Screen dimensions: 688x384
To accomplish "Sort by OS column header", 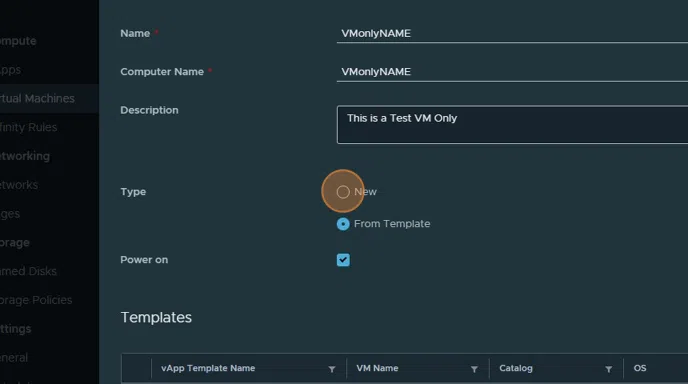I will tap(640, 368).
